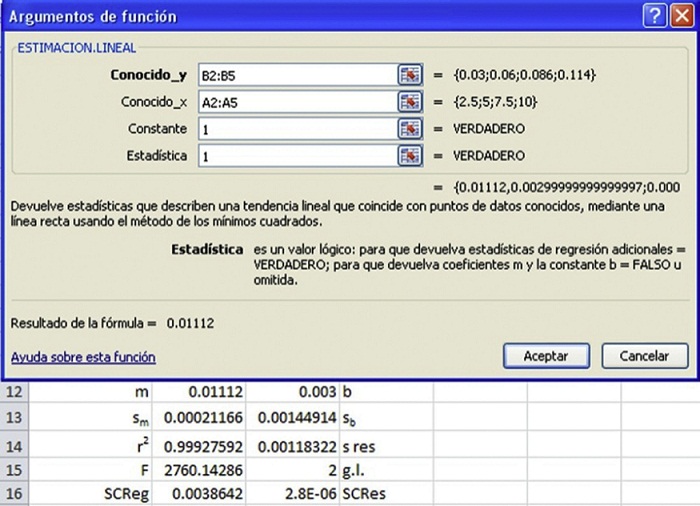
Task: Click the range selector icon for Conocido_x
Action: pyautogui.click(x=409, y=102)
